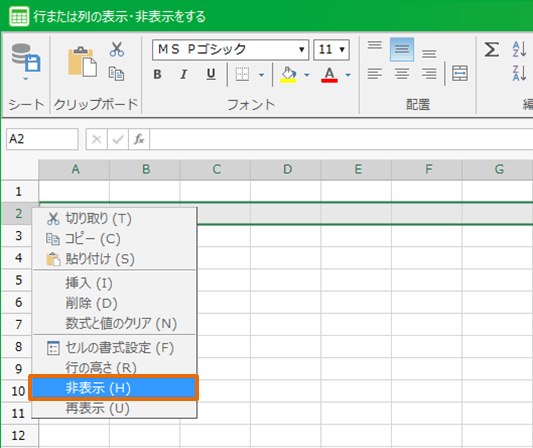The image size is (533, 448).
Task: Choose 行の高さ (R) menu item
Action: pyautogui.click(x=115, y=367)
